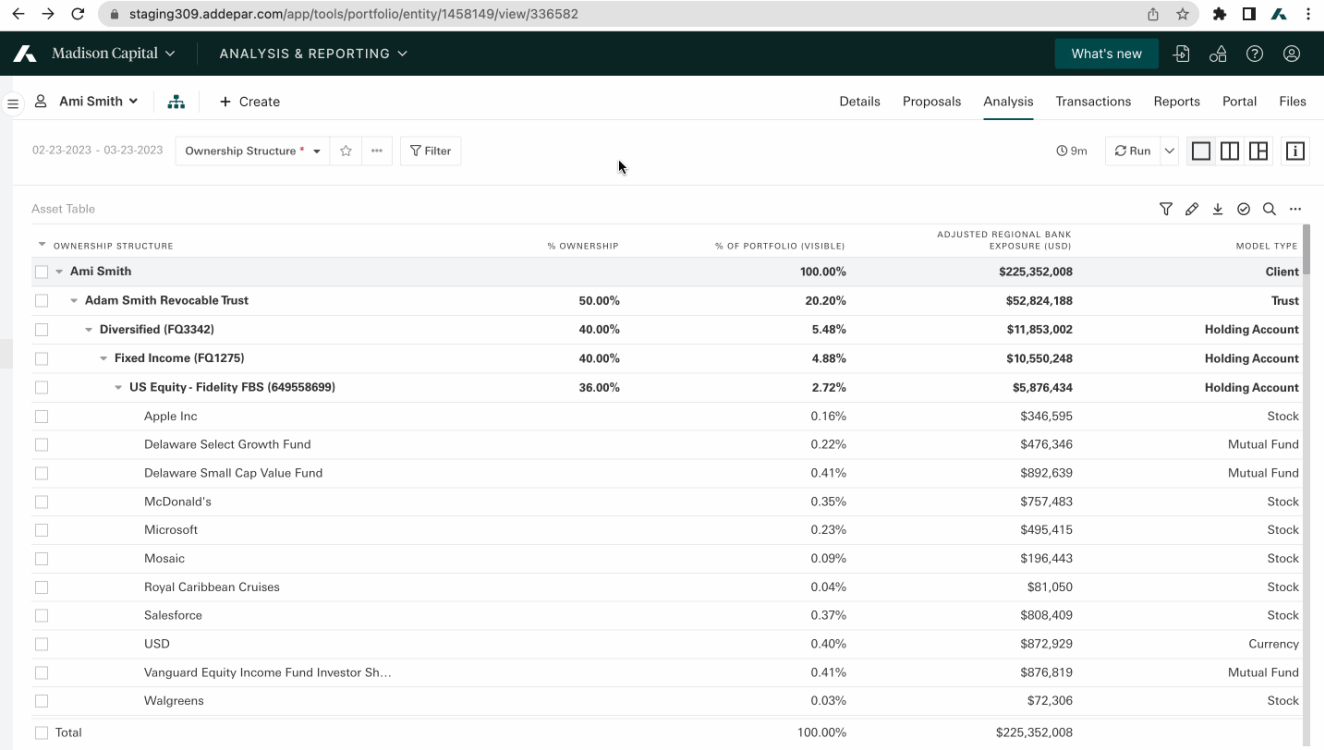Switch to the Transactions tab
1324x750 pixels.
click(x=1093, y=101)
